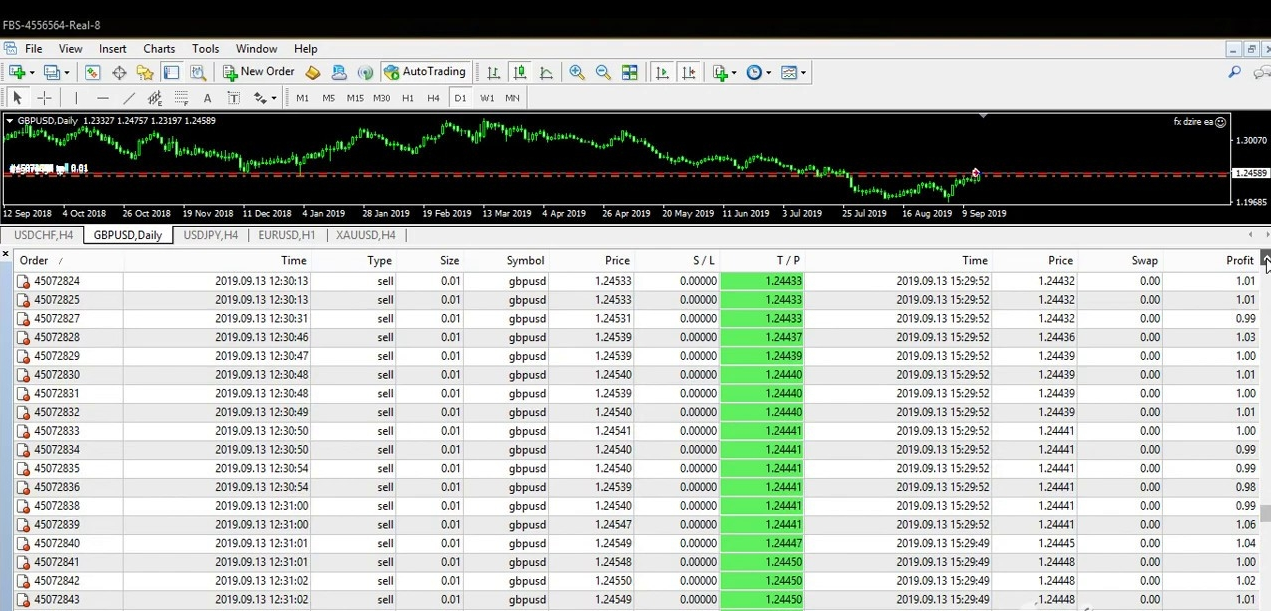1271x611 pixels.
Task: Open the Market Watch panel icon
Action: point(92,72)
